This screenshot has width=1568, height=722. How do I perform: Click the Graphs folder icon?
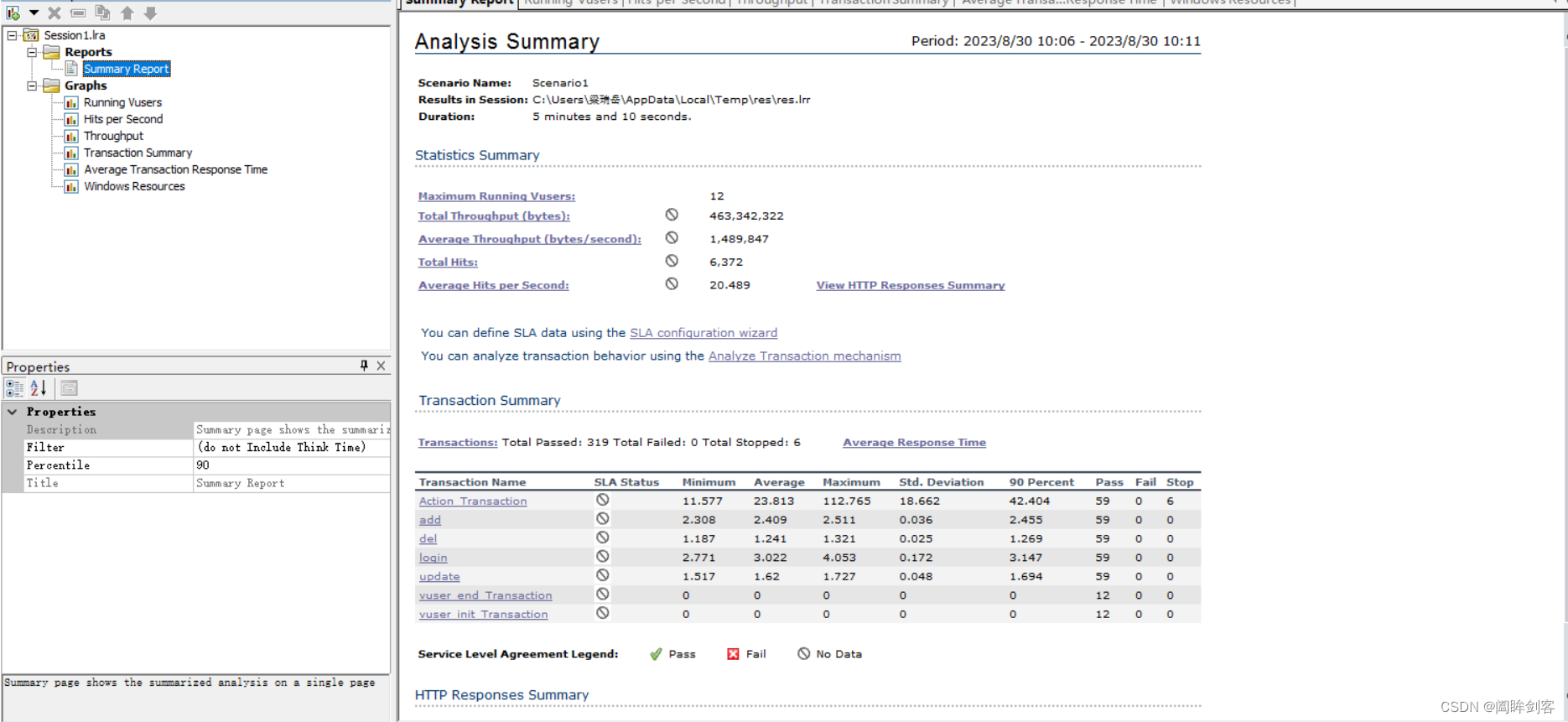pyautogui.click(x=51, y=86)
